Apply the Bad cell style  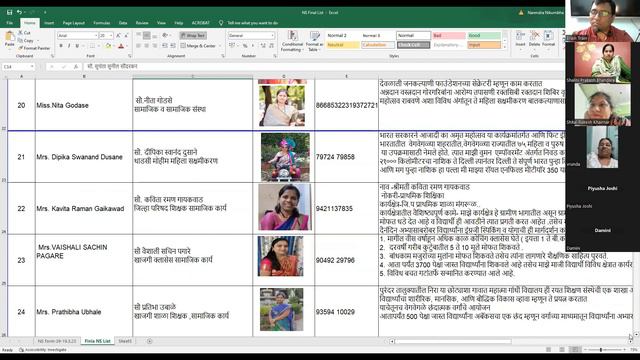point(449,36)
